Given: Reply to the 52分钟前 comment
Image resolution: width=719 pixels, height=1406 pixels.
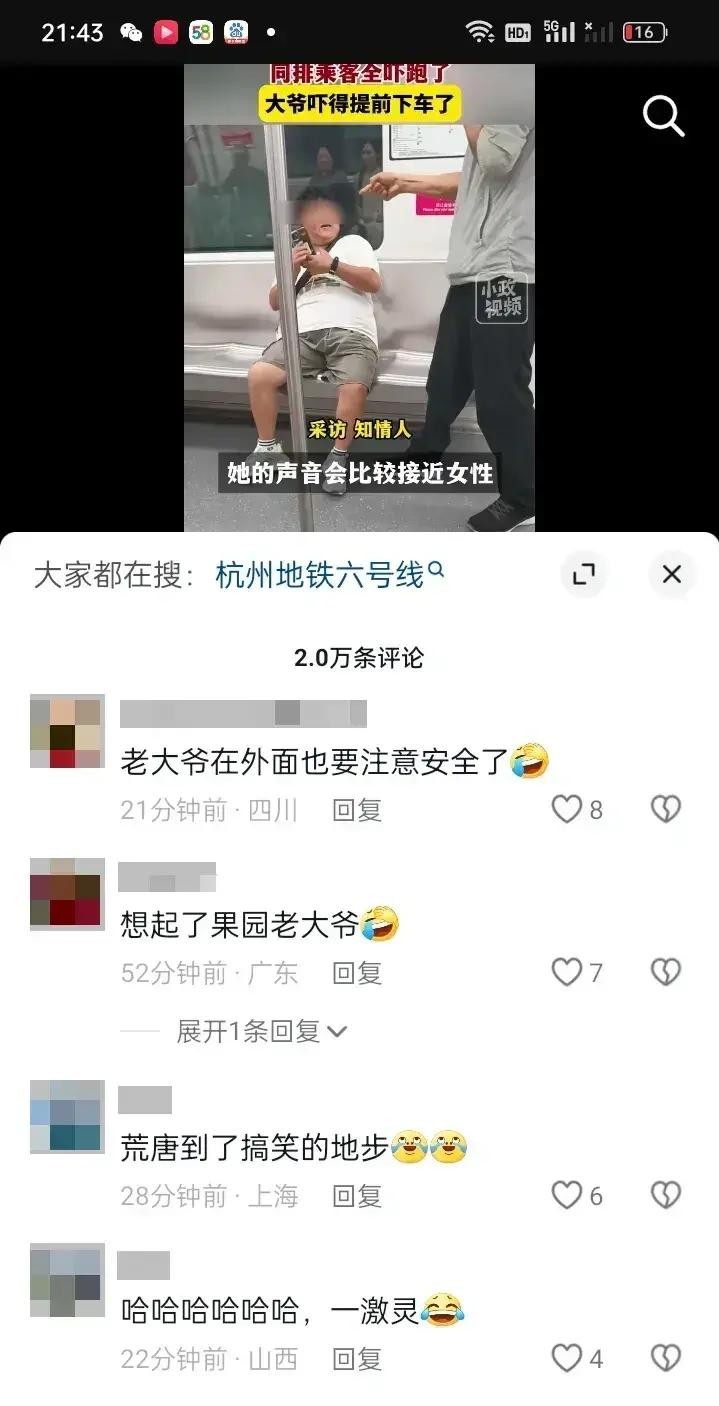Looking at the screenshot, I should tap(357, 973).
